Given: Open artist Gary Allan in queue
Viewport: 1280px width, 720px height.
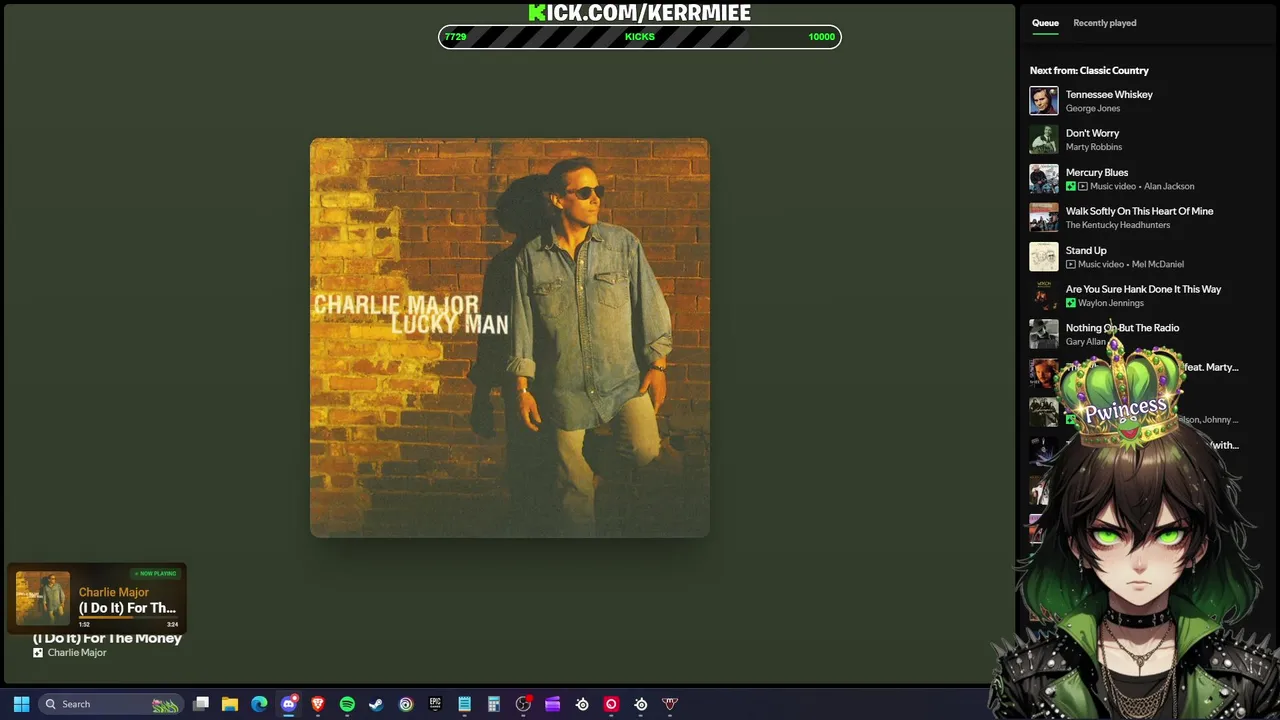Looking at the screenshot, I should (1086, 342).
